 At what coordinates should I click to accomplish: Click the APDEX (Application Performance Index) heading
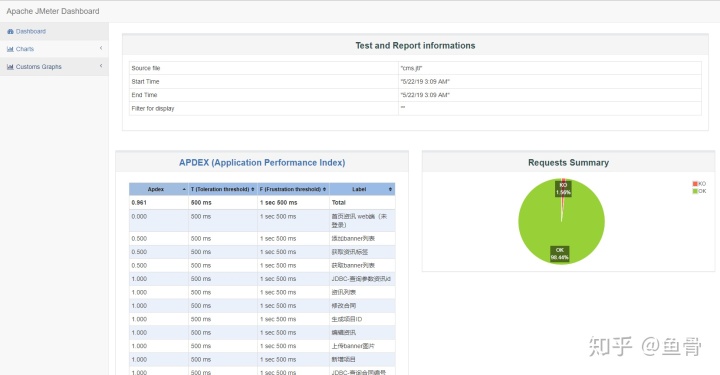[x=262, y=162]
